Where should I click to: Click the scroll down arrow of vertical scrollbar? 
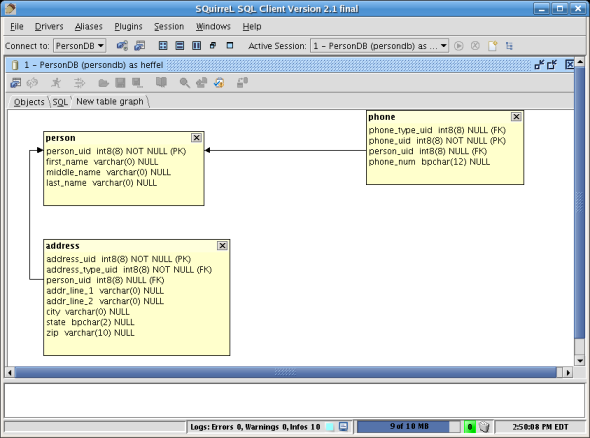[x=579, y=360]
